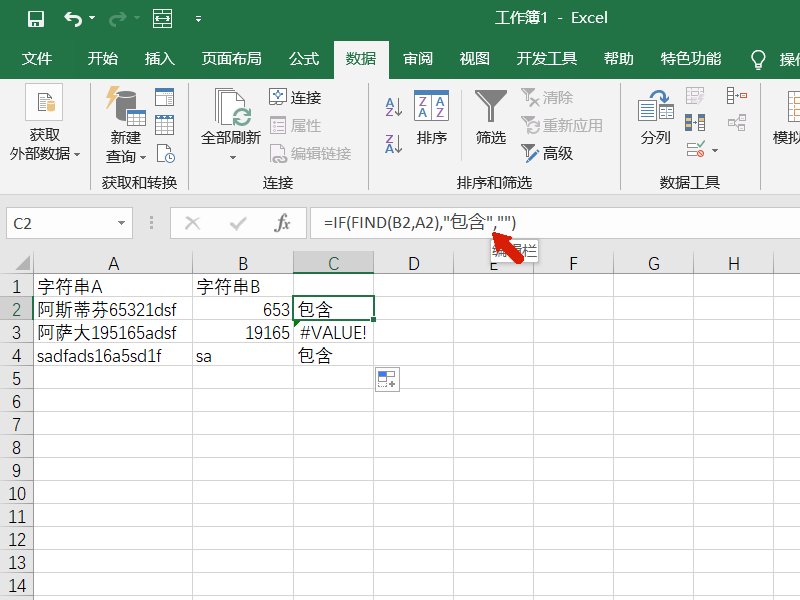Open the Name Box dropdown arrow
This screenshot has height=600, width=800.
pos(120,223)
